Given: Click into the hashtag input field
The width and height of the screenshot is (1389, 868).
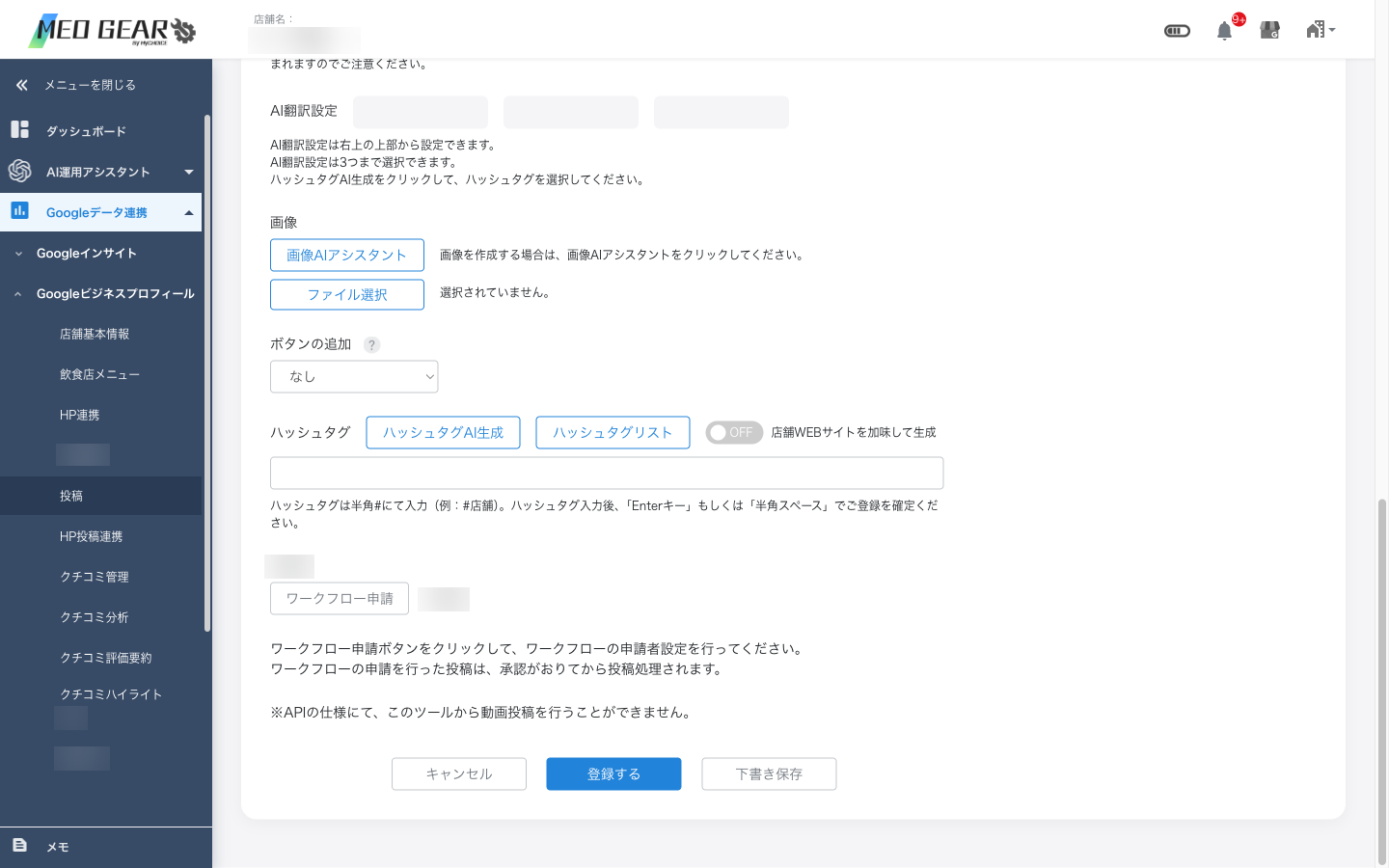Looking at the screenshot, I should [x=607, y=473].
